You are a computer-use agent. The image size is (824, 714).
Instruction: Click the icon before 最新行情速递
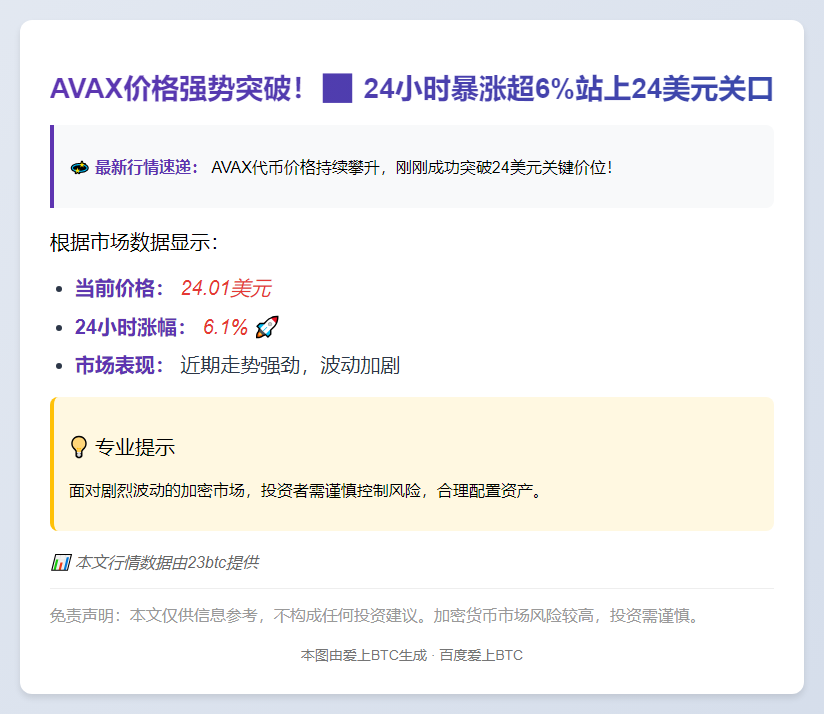(x=80, y=168)
